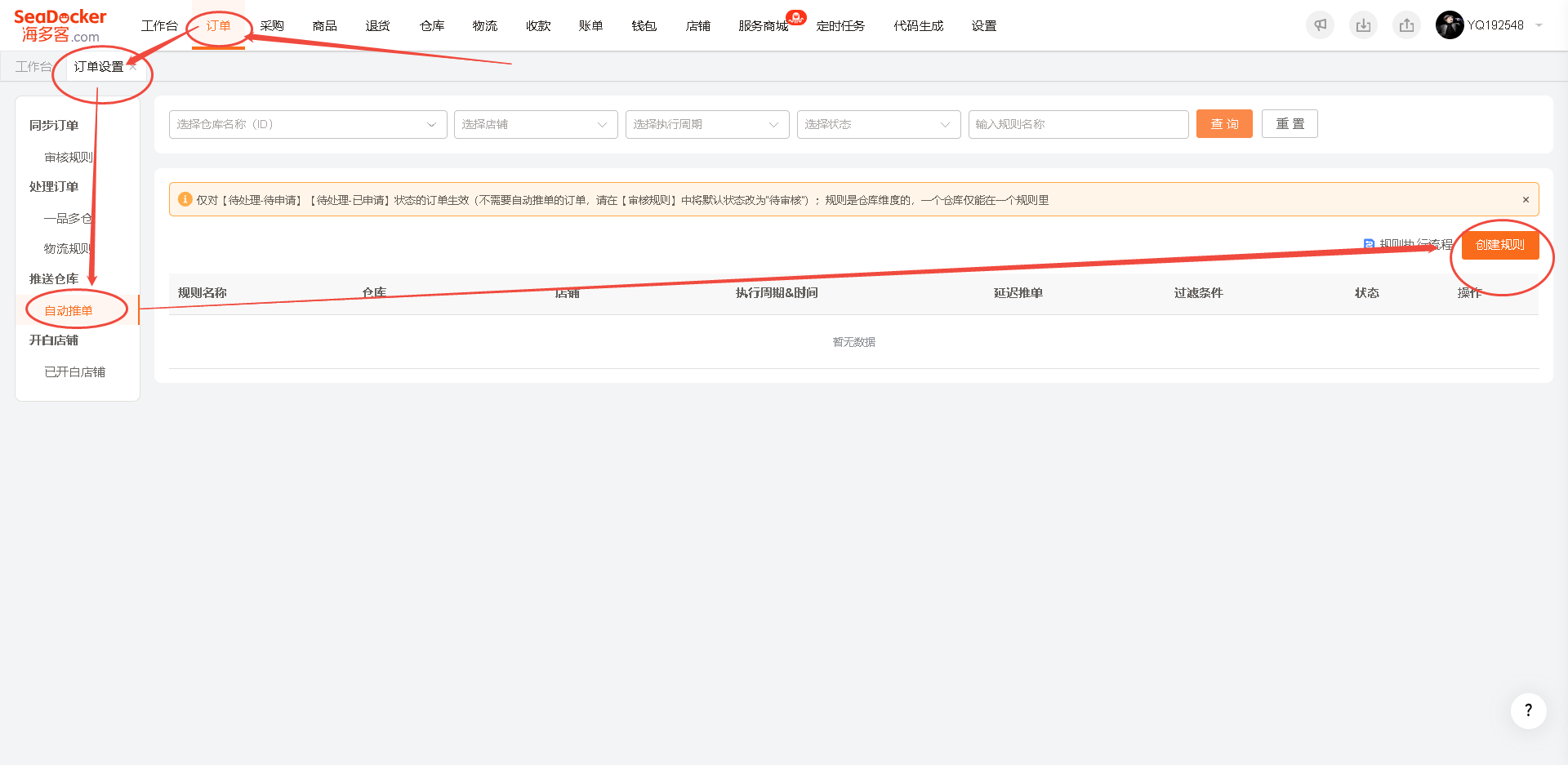This screenshot has height=765, width=1568.
Task: Select 审核规则 in sidebar
Action: [x=69, y=157]
